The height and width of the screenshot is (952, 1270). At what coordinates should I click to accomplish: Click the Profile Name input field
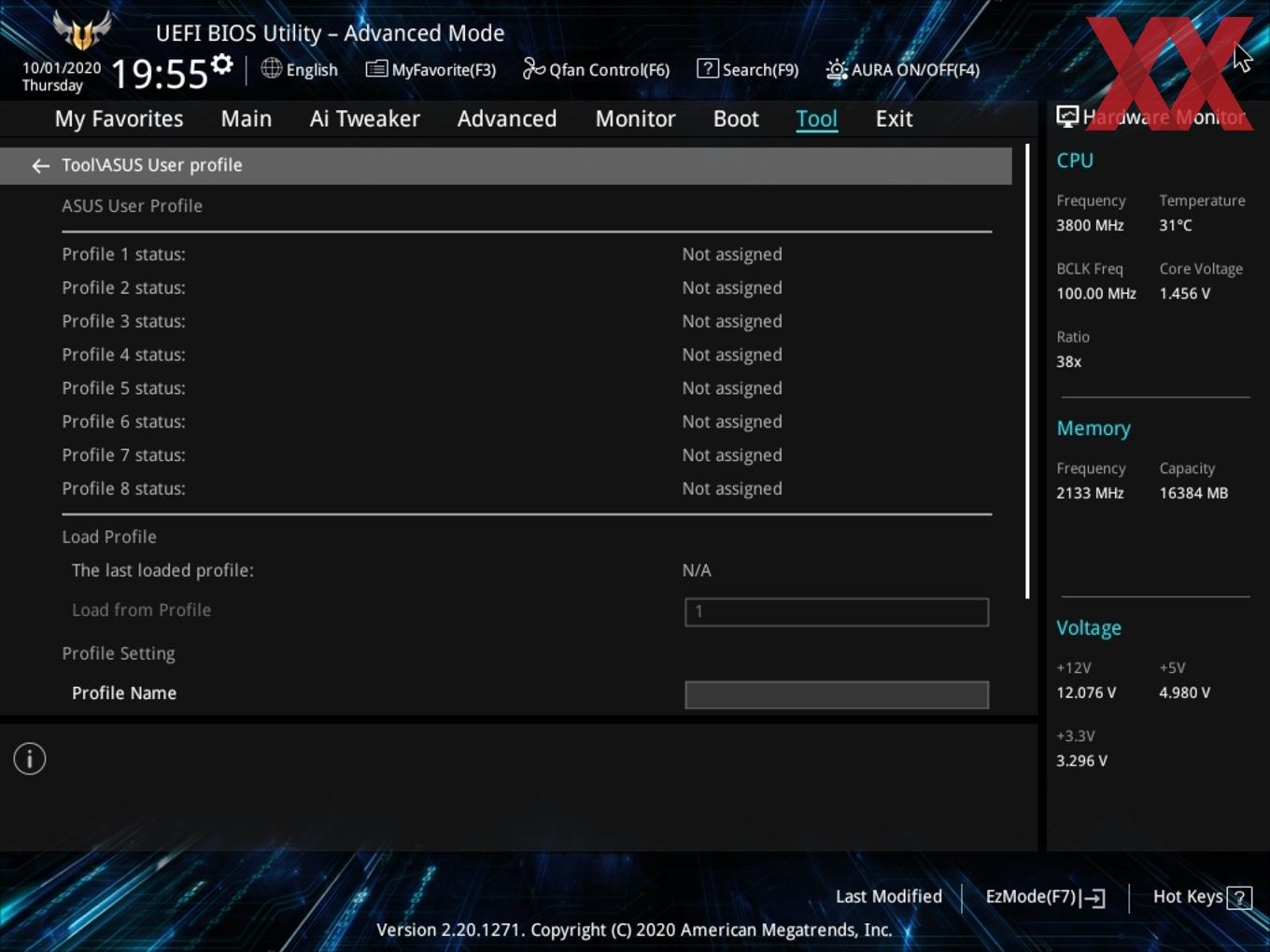(837, 694)
